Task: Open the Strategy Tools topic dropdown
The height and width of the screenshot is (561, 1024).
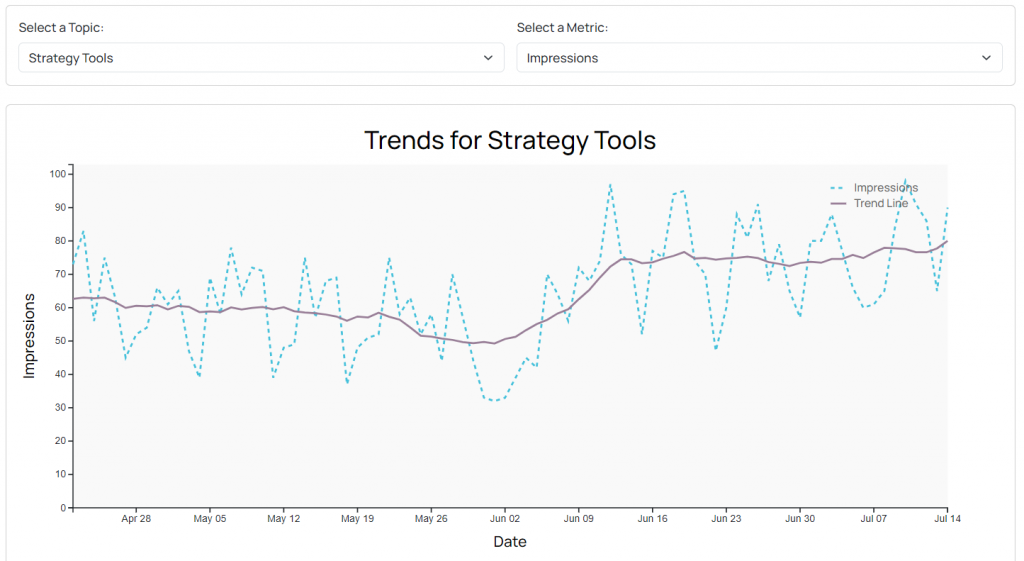Action: (x=260, y=58)
